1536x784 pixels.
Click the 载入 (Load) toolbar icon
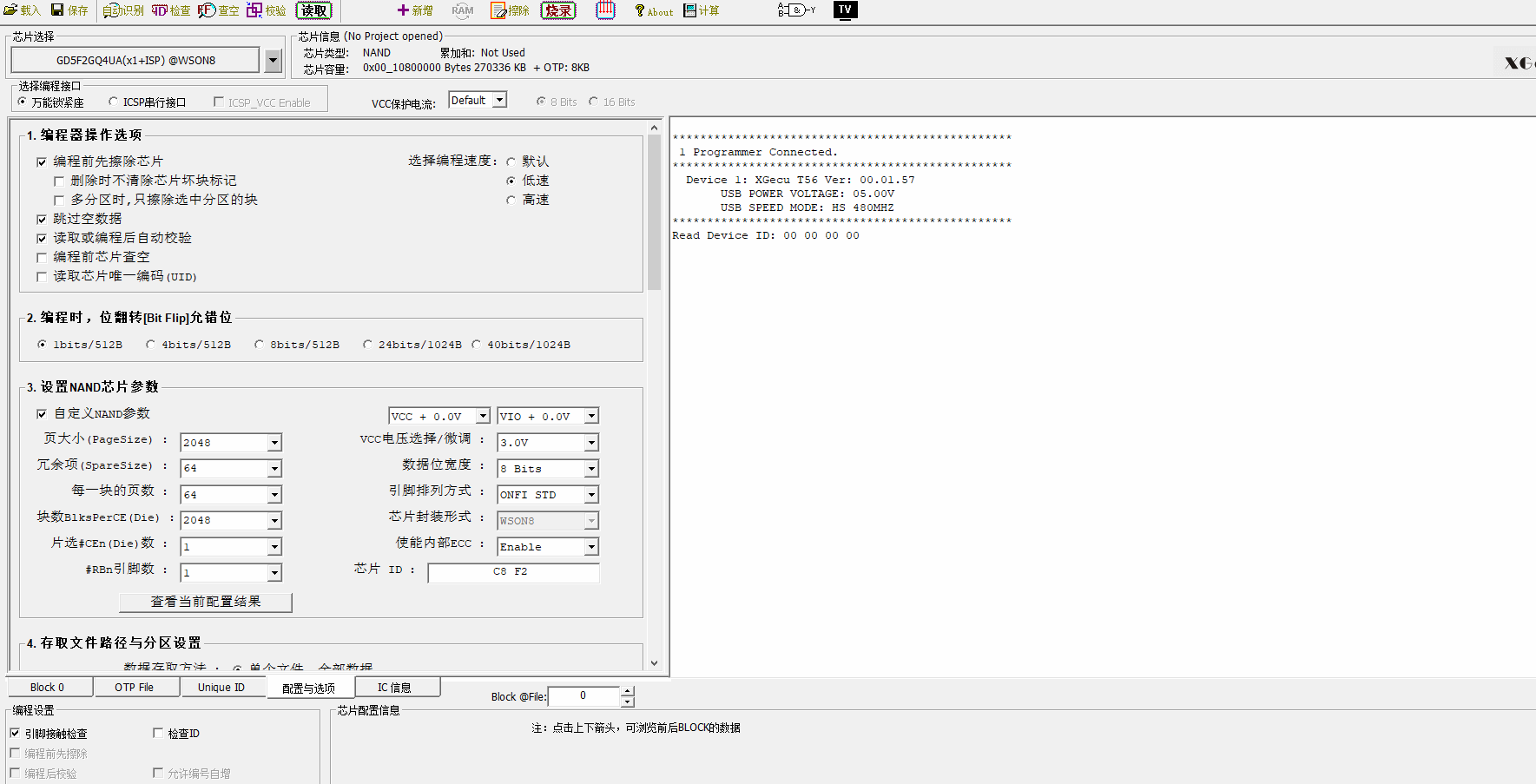(x=22, y=10)
